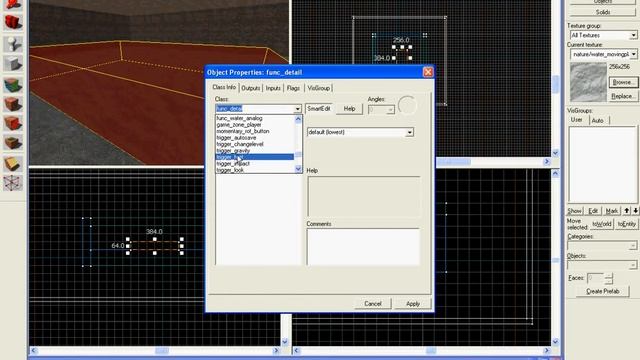
Task: Click the VisGroups Edit button
Action: point(593,211)
